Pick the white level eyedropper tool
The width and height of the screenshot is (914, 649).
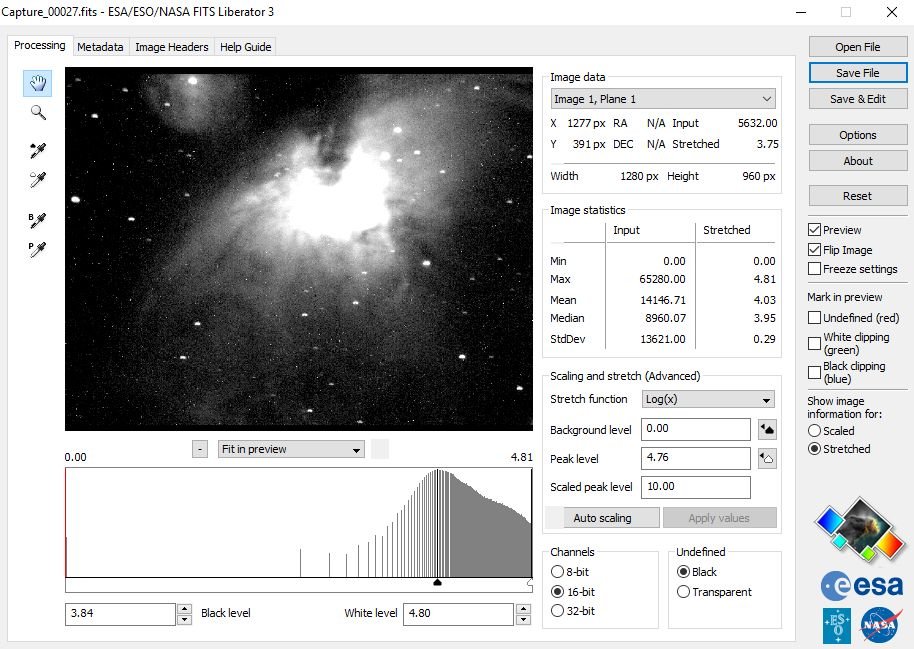click(38, 180)
